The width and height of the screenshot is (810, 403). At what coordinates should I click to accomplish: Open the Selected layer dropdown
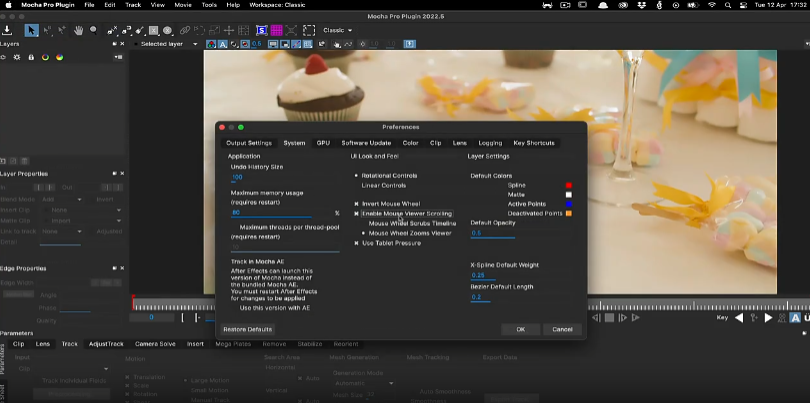pyautogui.click(x=166, y=44)
